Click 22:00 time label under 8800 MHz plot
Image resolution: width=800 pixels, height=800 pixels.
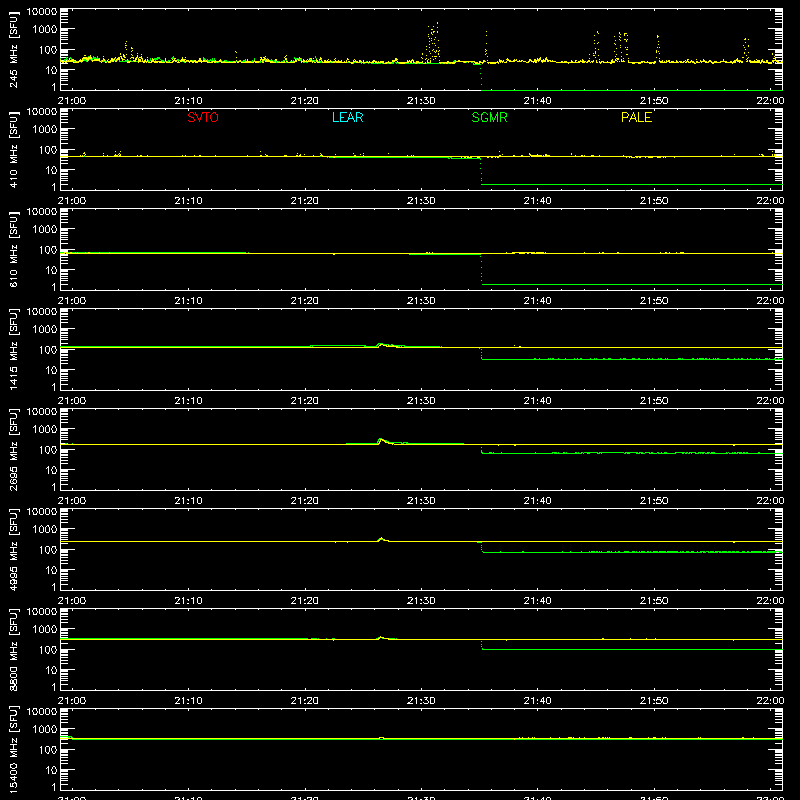pos(770,701)
